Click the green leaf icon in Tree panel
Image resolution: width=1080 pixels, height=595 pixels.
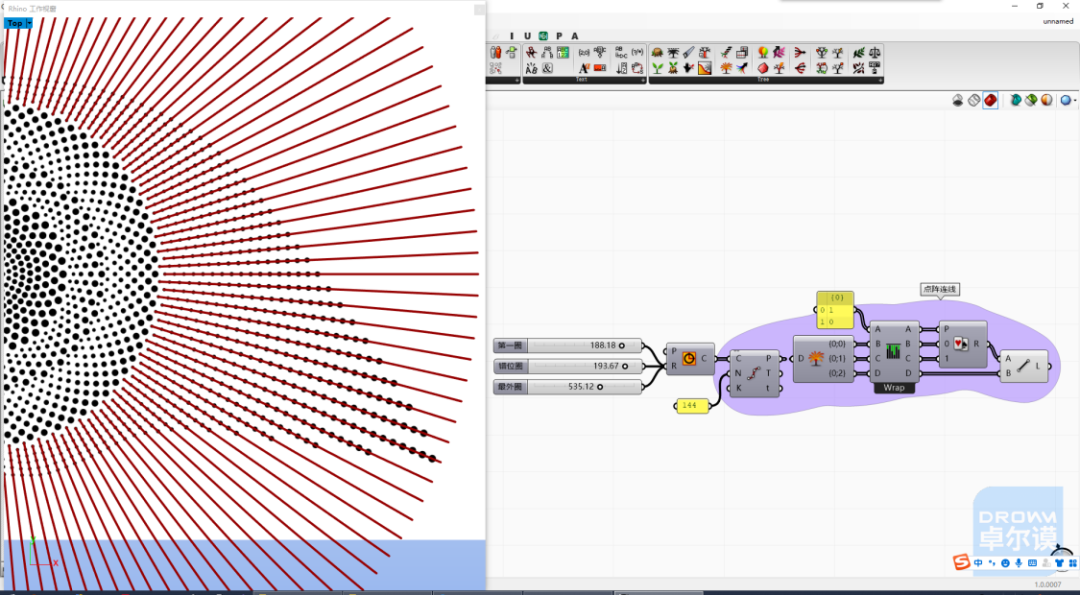click(858, 52)
